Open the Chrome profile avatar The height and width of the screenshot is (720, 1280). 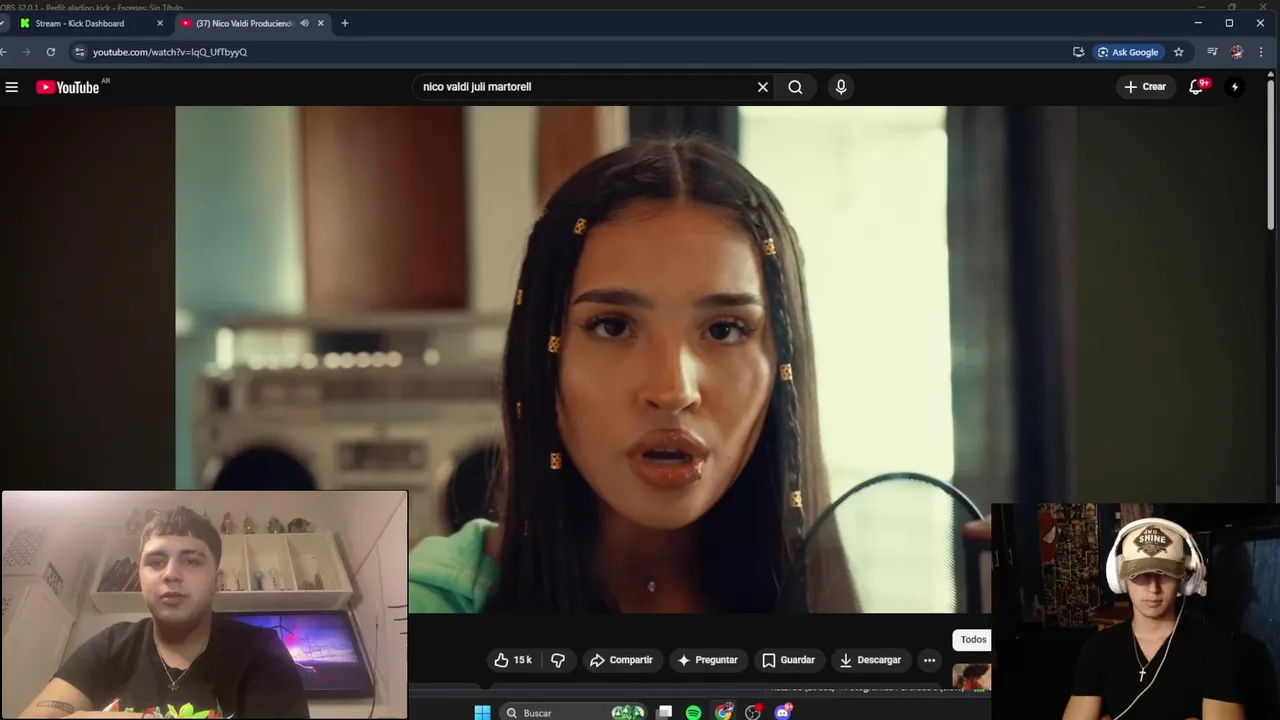(1237, 52)
